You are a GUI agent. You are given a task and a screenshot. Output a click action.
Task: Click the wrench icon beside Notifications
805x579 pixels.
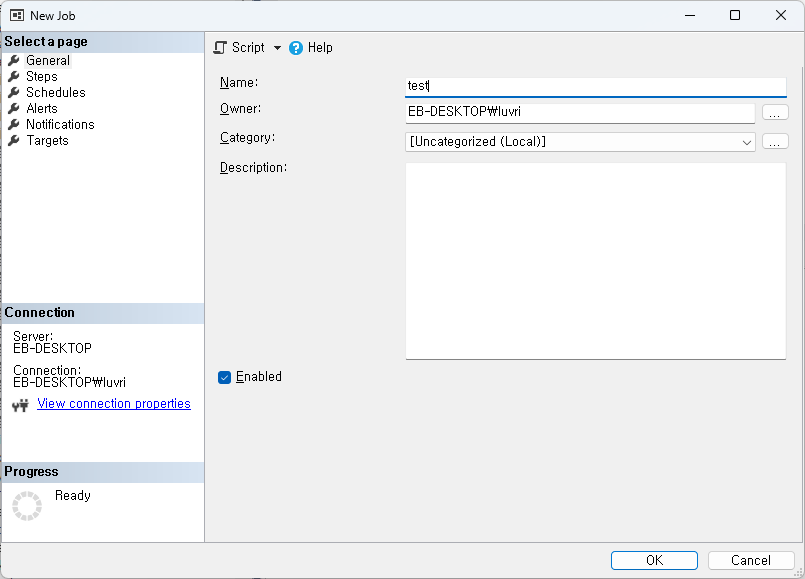14,124
